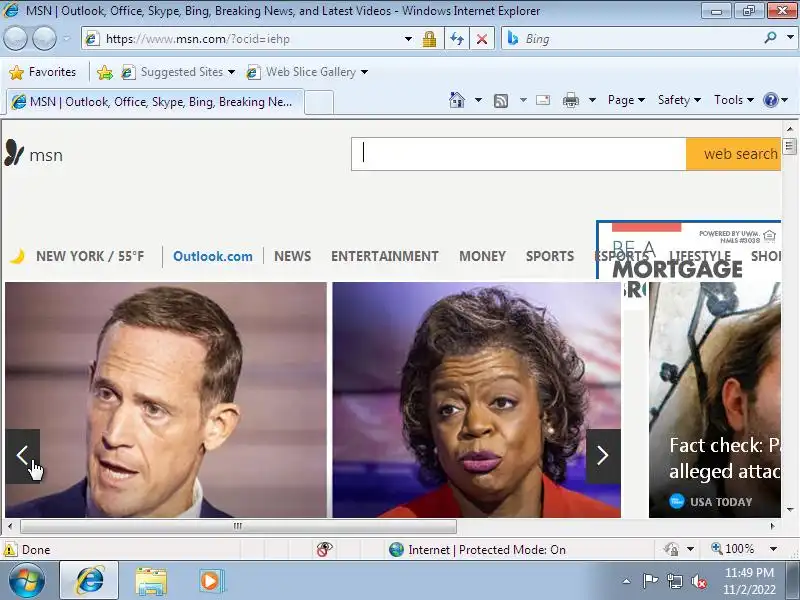The height and width of the screenshot is (600, 800).
Task: Click the privacy report eye icon
Action: [324, 549]
